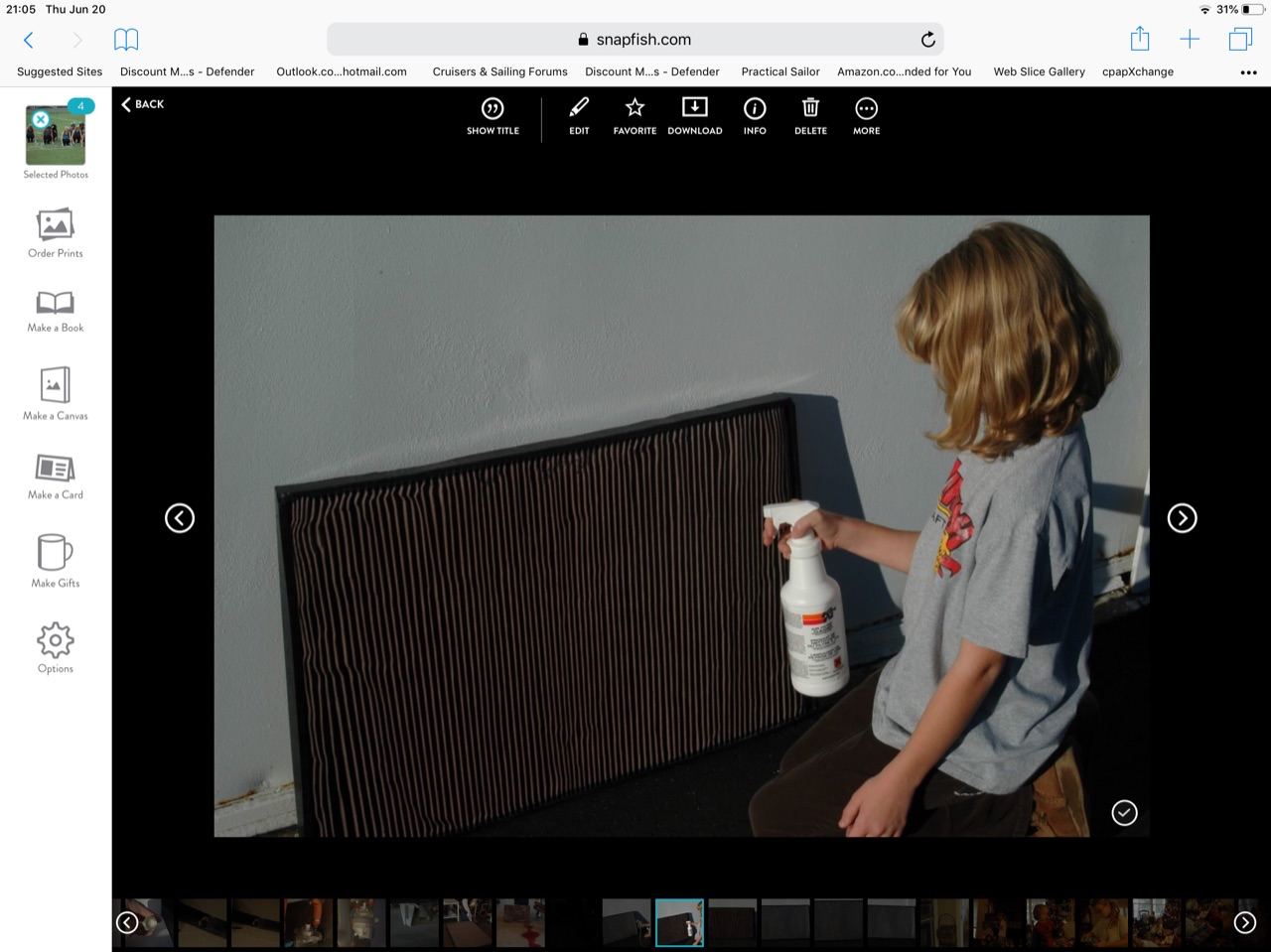Screen dimensions: 1271x952
Task: Open the Practical Sailor bookmark
Action: point(780,71)
